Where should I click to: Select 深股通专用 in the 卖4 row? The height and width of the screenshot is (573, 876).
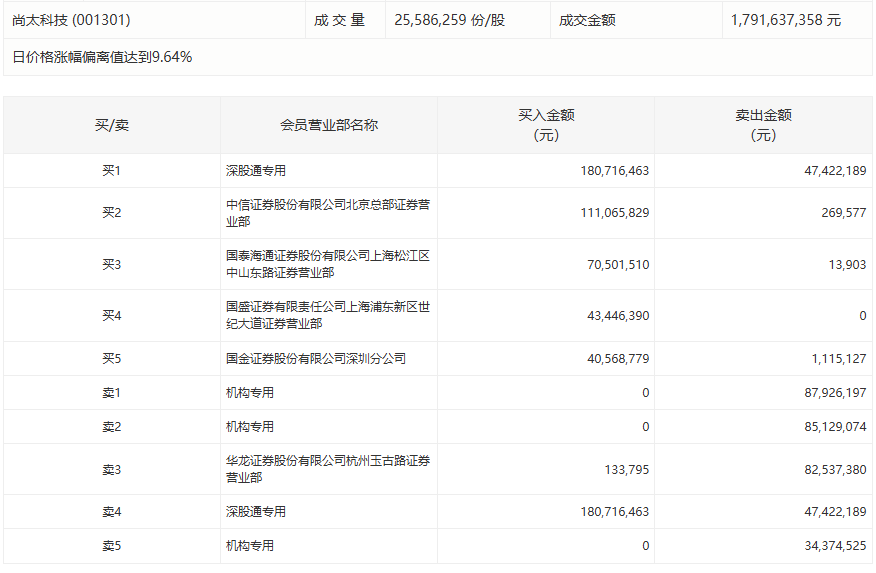click(x=256, y=512)
